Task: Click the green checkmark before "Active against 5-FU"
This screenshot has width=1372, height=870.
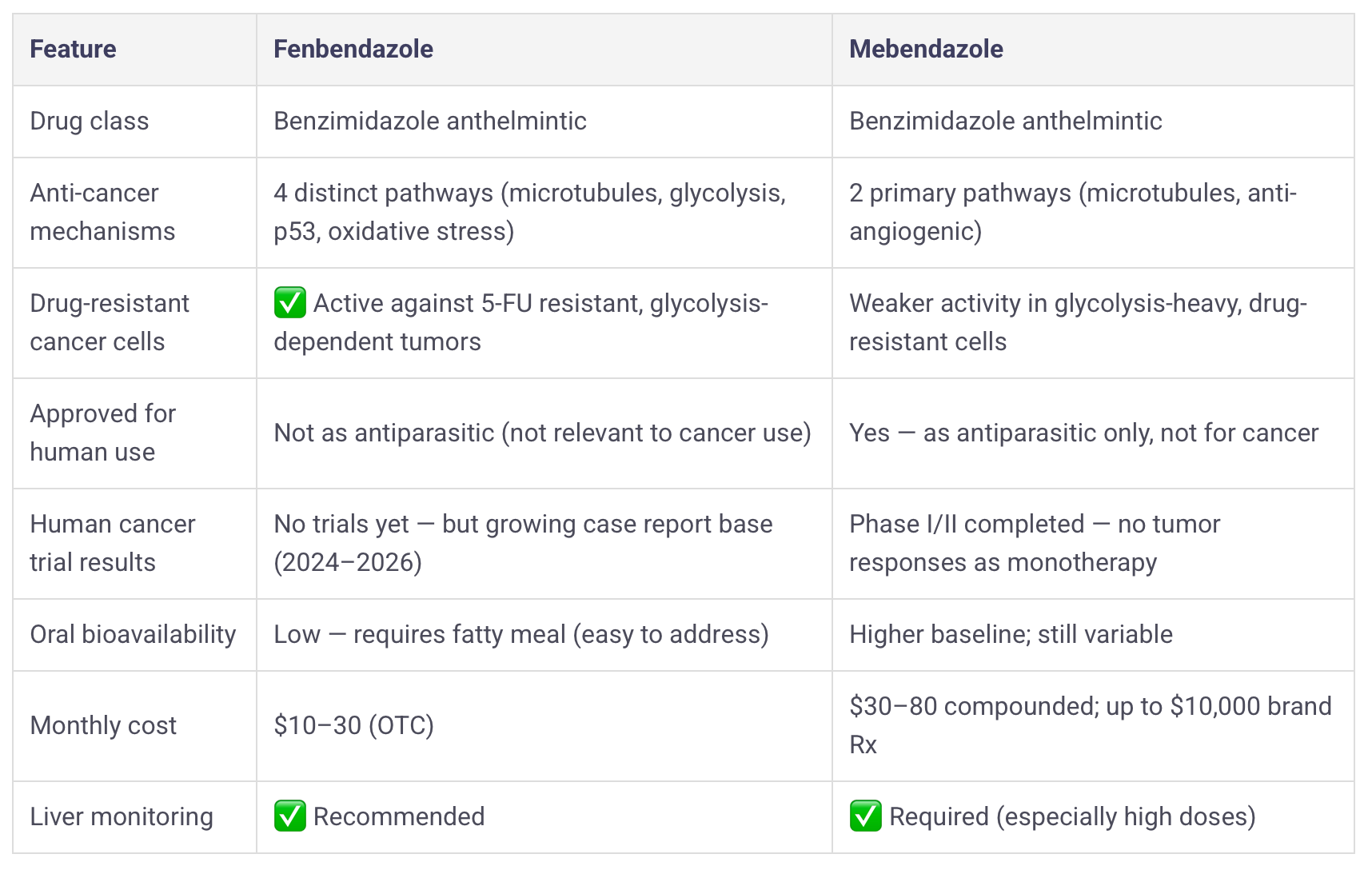Action: [x=289, y=304]
